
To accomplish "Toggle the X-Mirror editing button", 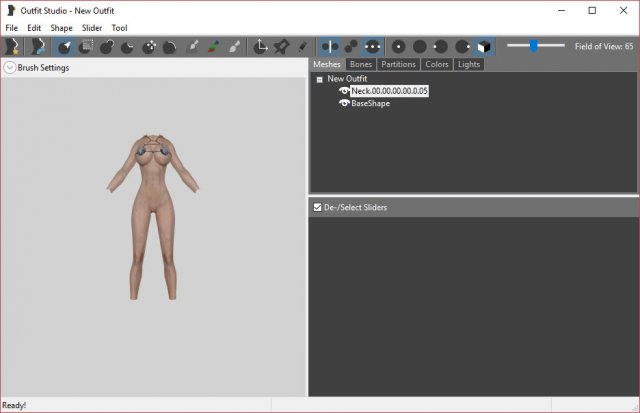I will tap(330, 46).
